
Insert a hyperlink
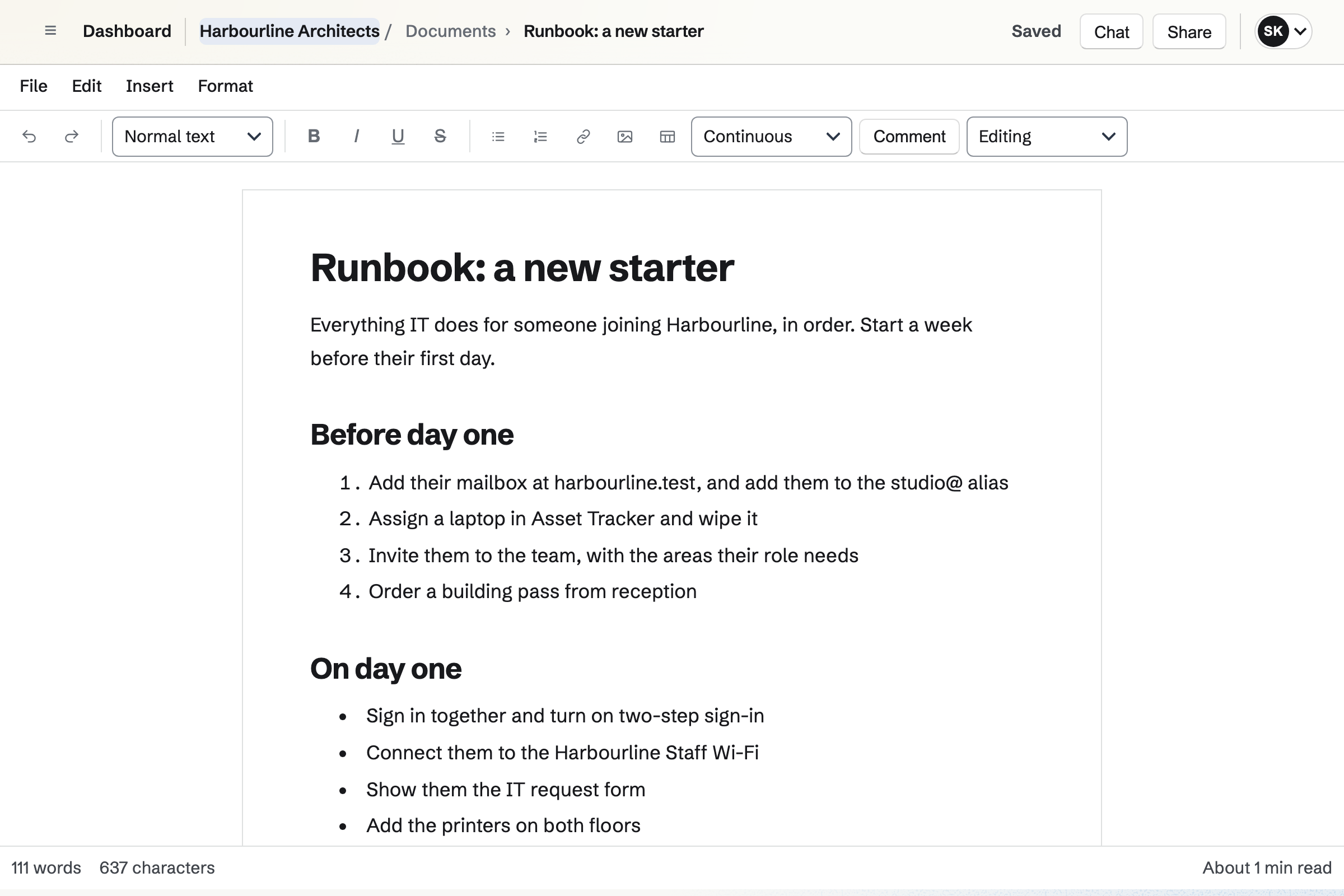(583, 137)
